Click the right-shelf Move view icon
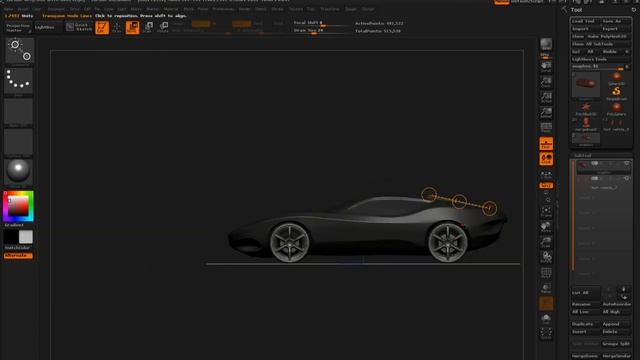 pyautogui.click(x=546, y=227)
